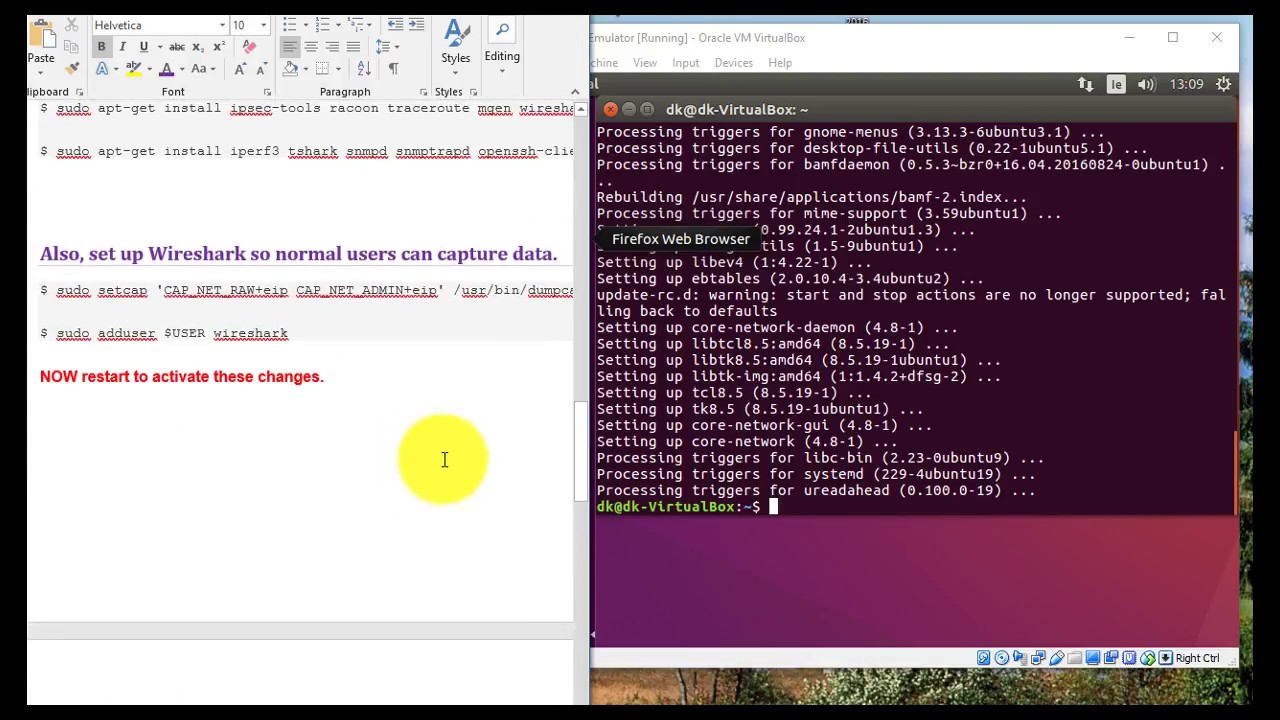Toggle Italic formatting
Viewport: 1280px width, 720px height.
[x=122, y=47]
